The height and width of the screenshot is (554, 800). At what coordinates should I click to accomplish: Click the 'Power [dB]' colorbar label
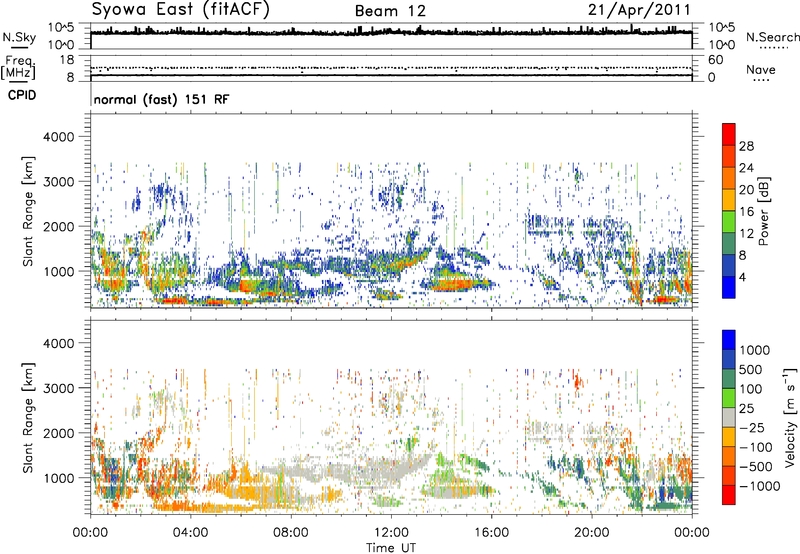pyautogui.click(x=763, y=211)
